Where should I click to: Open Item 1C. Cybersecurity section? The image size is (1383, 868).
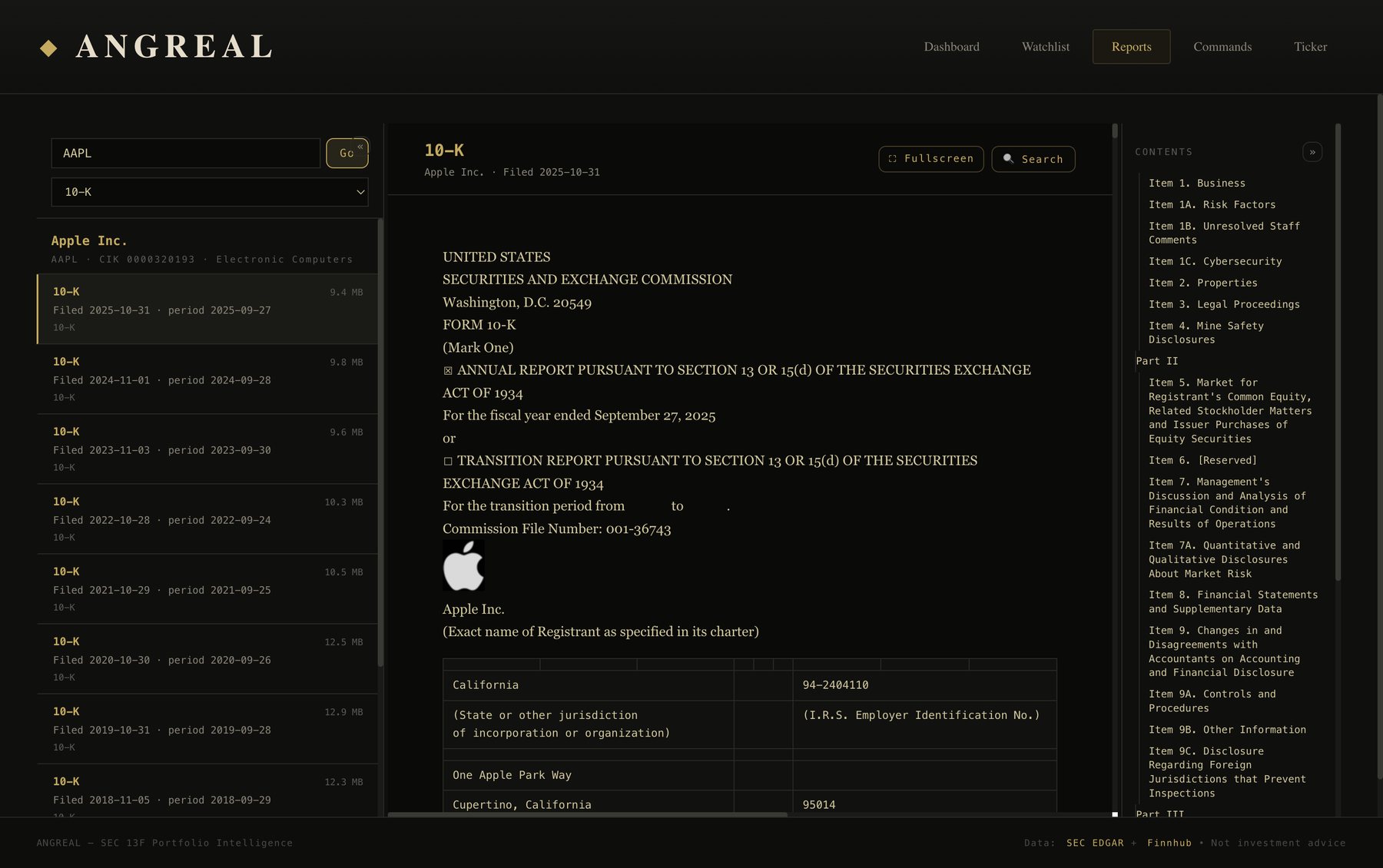pyautogui.click(x=1215, y=261)
